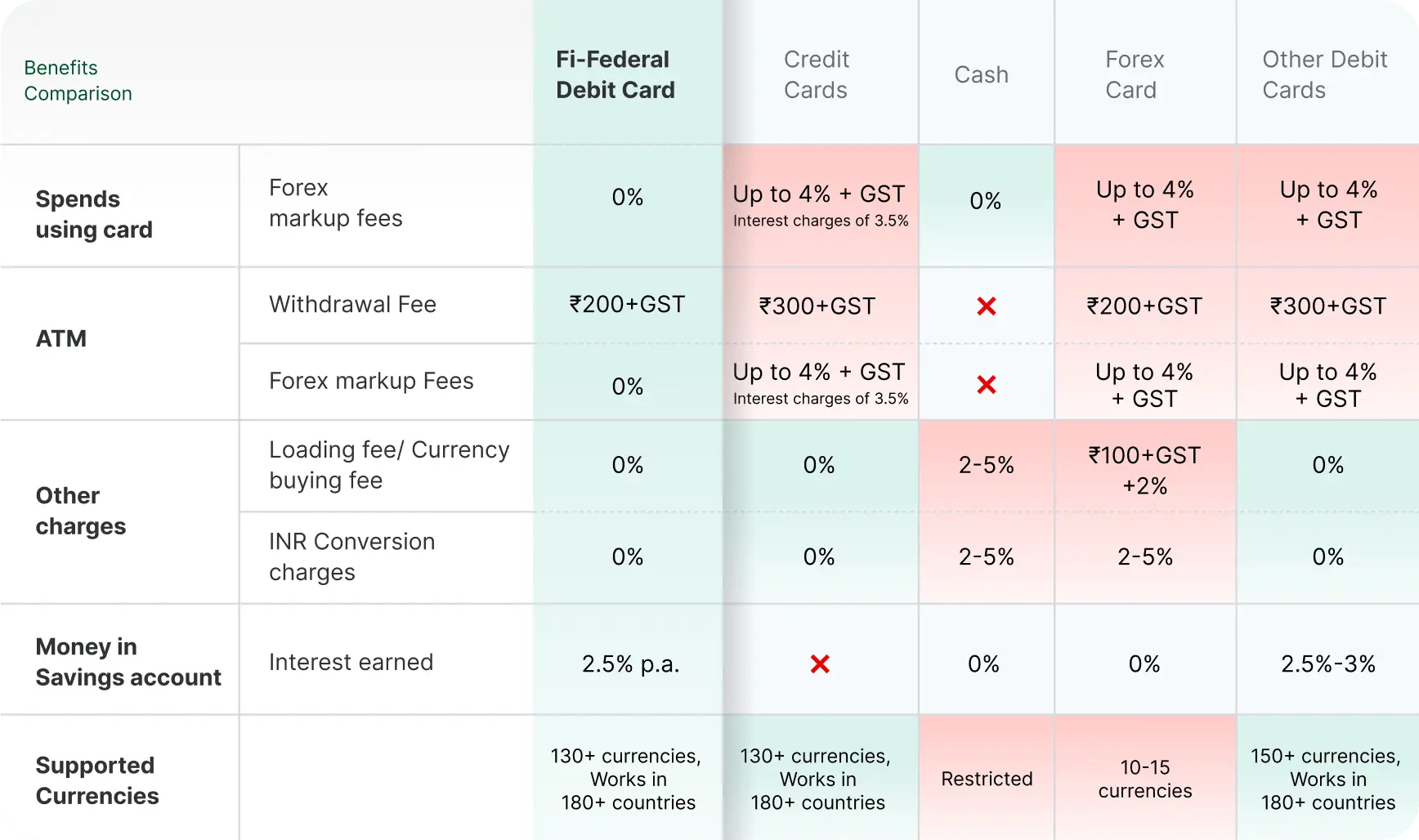1419x840 pixels.
Task: Select the Credit Cards column header
Action: 816,74
